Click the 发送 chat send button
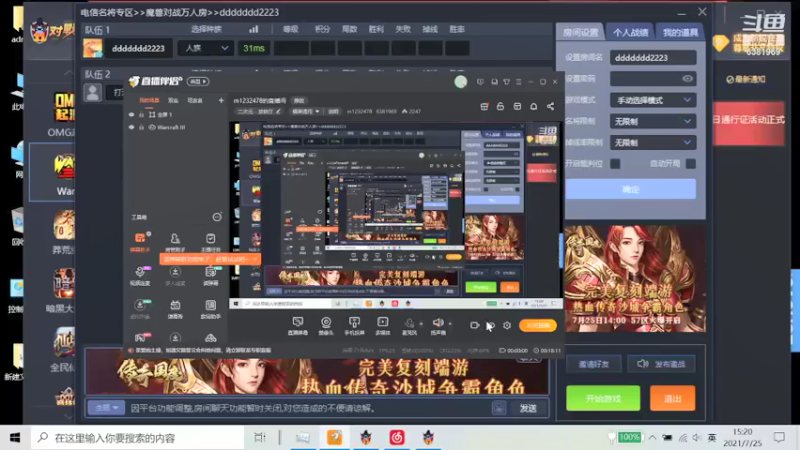This screenshot has width=800, height=450. [528, 408]
